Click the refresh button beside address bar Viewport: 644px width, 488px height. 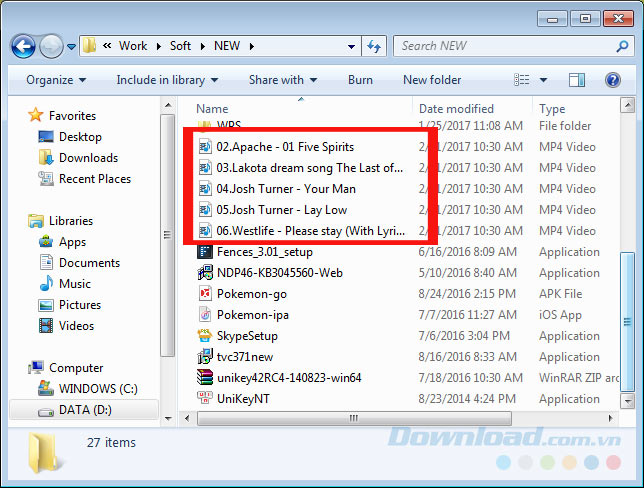coord(374,46)
